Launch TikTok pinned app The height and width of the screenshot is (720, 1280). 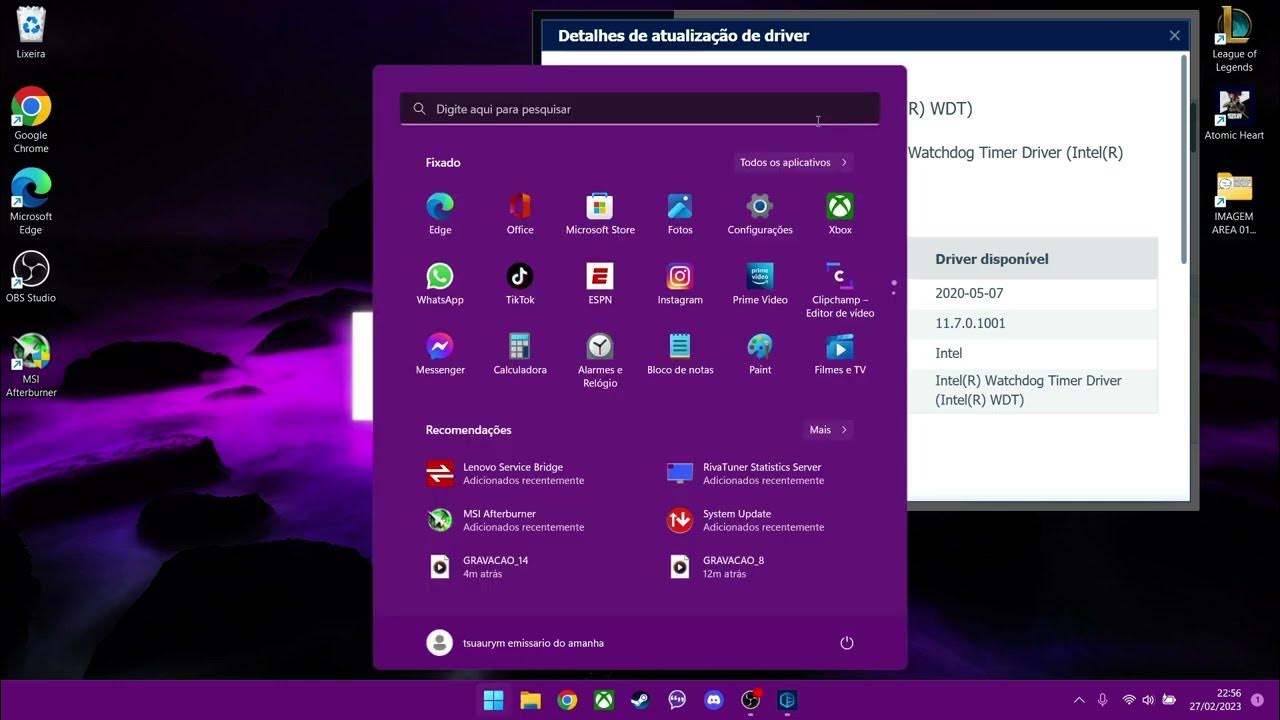coord(520,285)
